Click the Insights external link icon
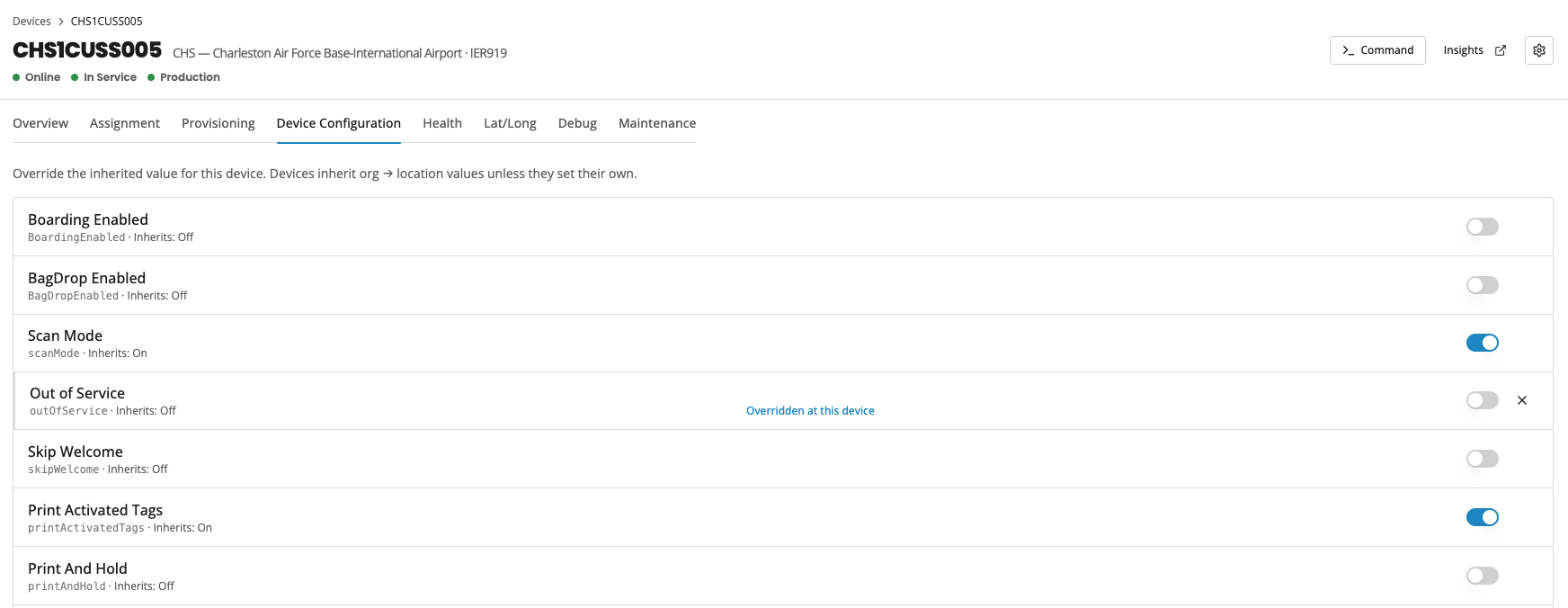Image resolution: width=1568 pixels, height=608 pixels. (x=1501, y=50)
